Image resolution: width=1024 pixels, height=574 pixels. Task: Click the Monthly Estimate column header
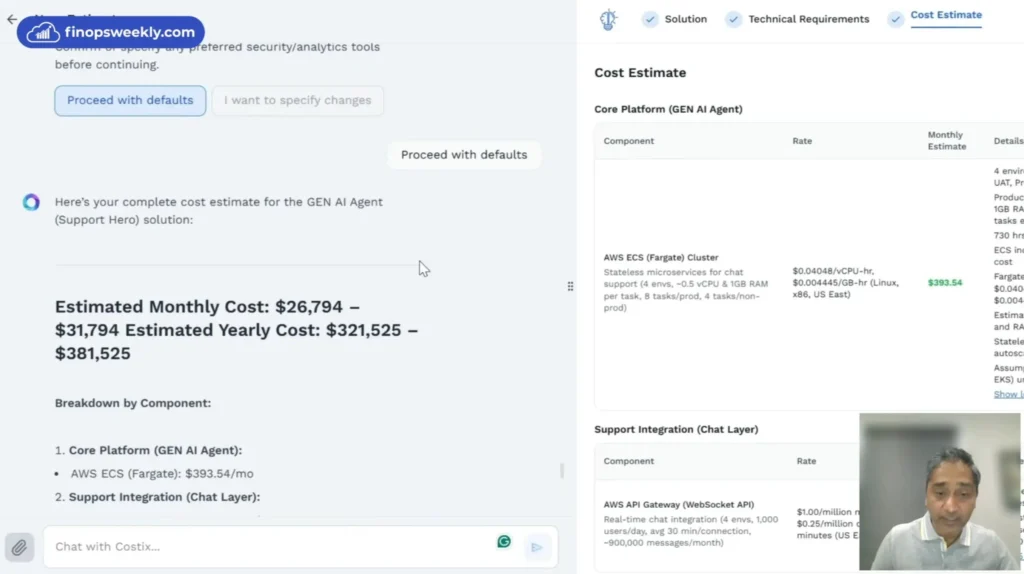pyautogui.click(x=946, y=140)
